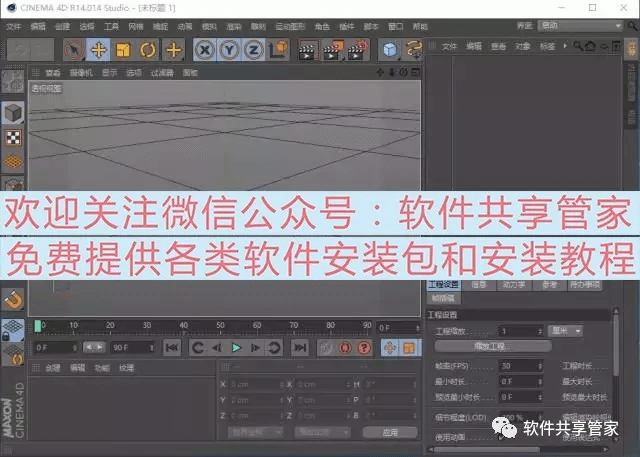Open material manager 创建 menu

point(52,368)
